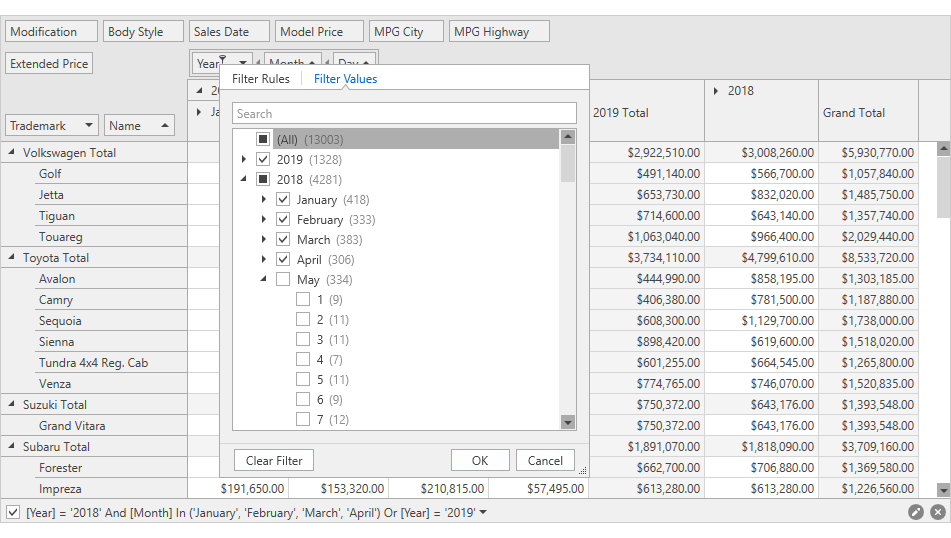
Task: Expand March node in filter tree
Action: (264, 239)
